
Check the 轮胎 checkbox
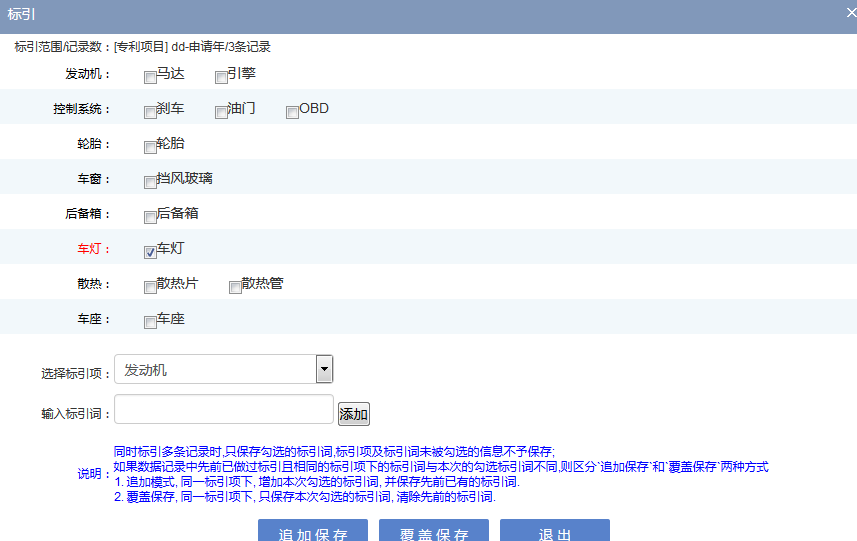point(150,147)
